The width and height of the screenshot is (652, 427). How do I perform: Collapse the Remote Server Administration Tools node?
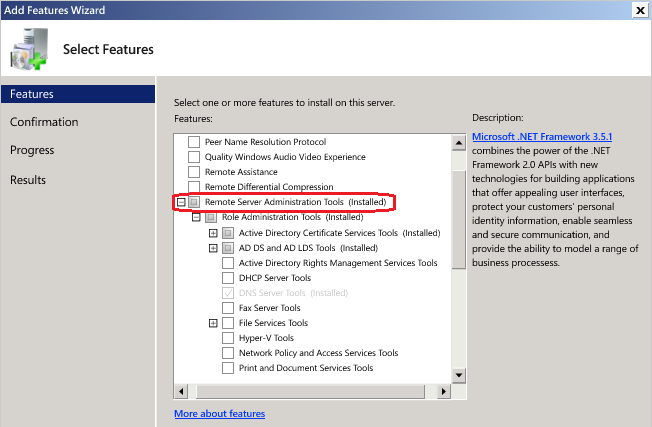[181, 202]
